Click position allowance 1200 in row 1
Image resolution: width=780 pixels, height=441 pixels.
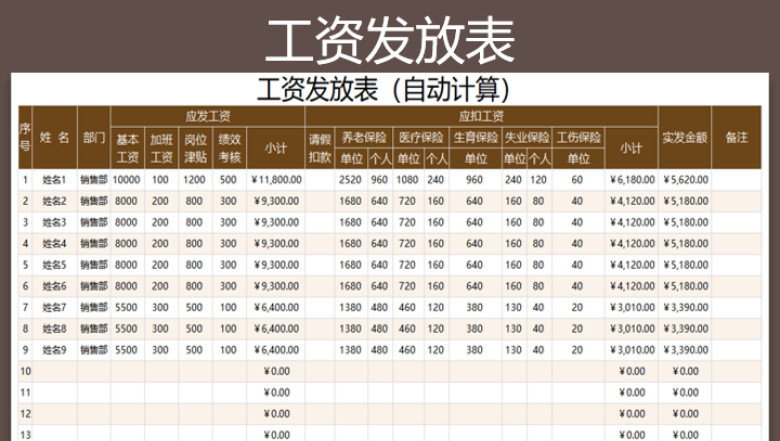click(195, 180)
